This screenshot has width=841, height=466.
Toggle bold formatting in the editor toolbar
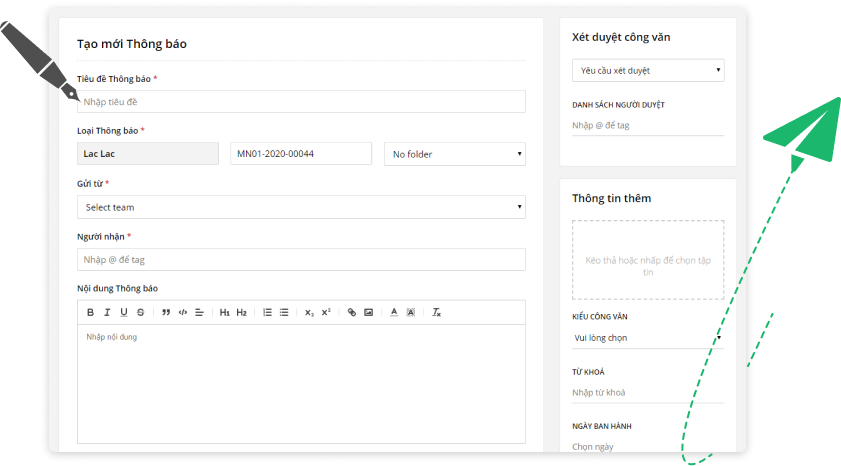90,312
